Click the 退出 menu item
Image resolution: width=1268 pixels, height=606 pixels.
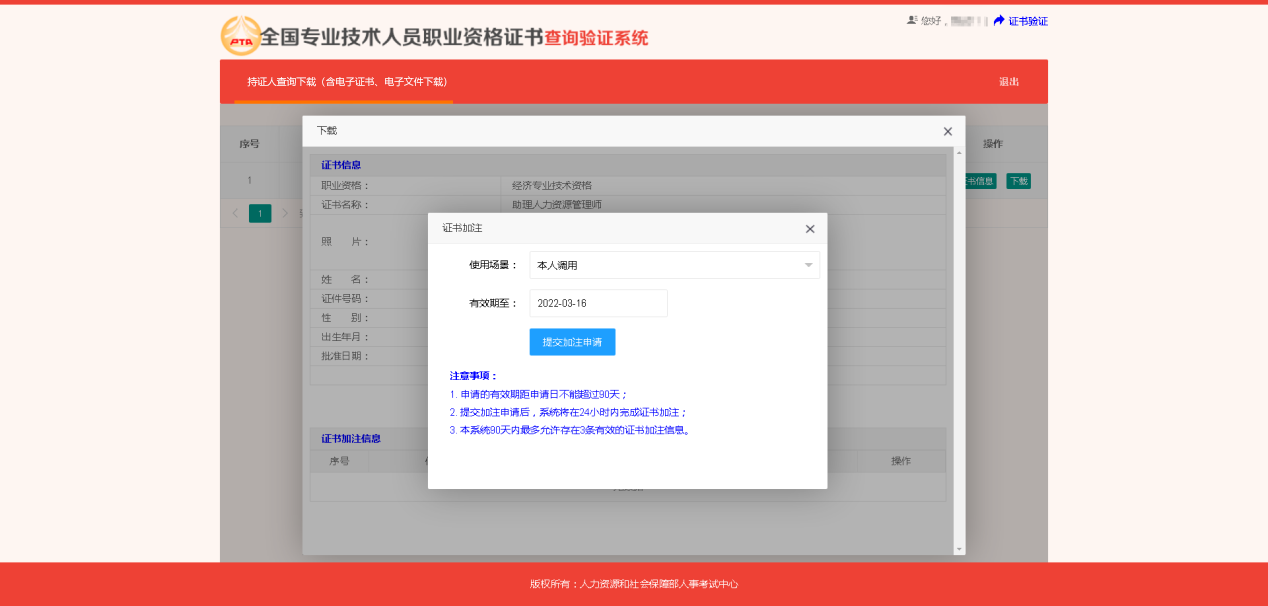point(1008,81)
